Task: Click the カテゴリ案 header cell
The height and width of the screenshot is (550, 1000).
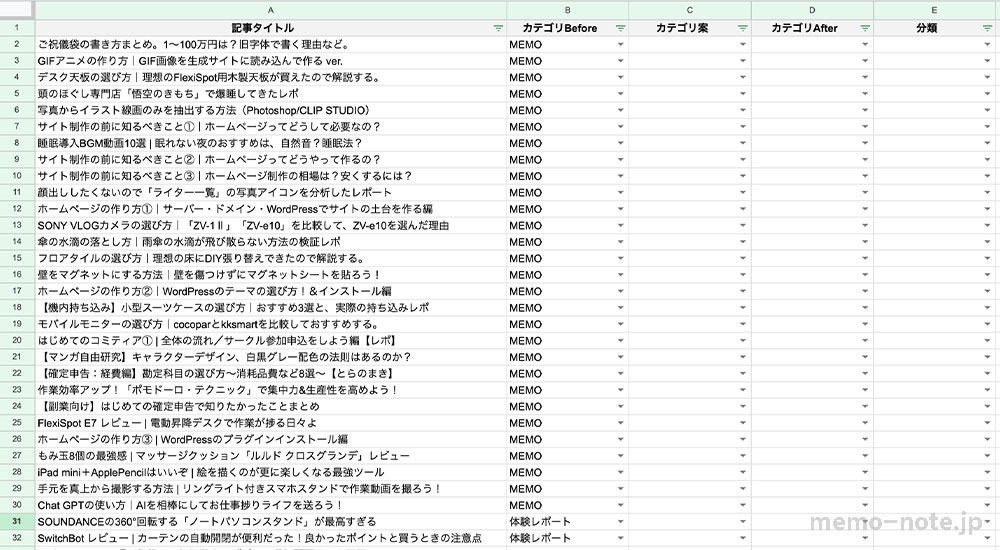Action: (690, 28)
